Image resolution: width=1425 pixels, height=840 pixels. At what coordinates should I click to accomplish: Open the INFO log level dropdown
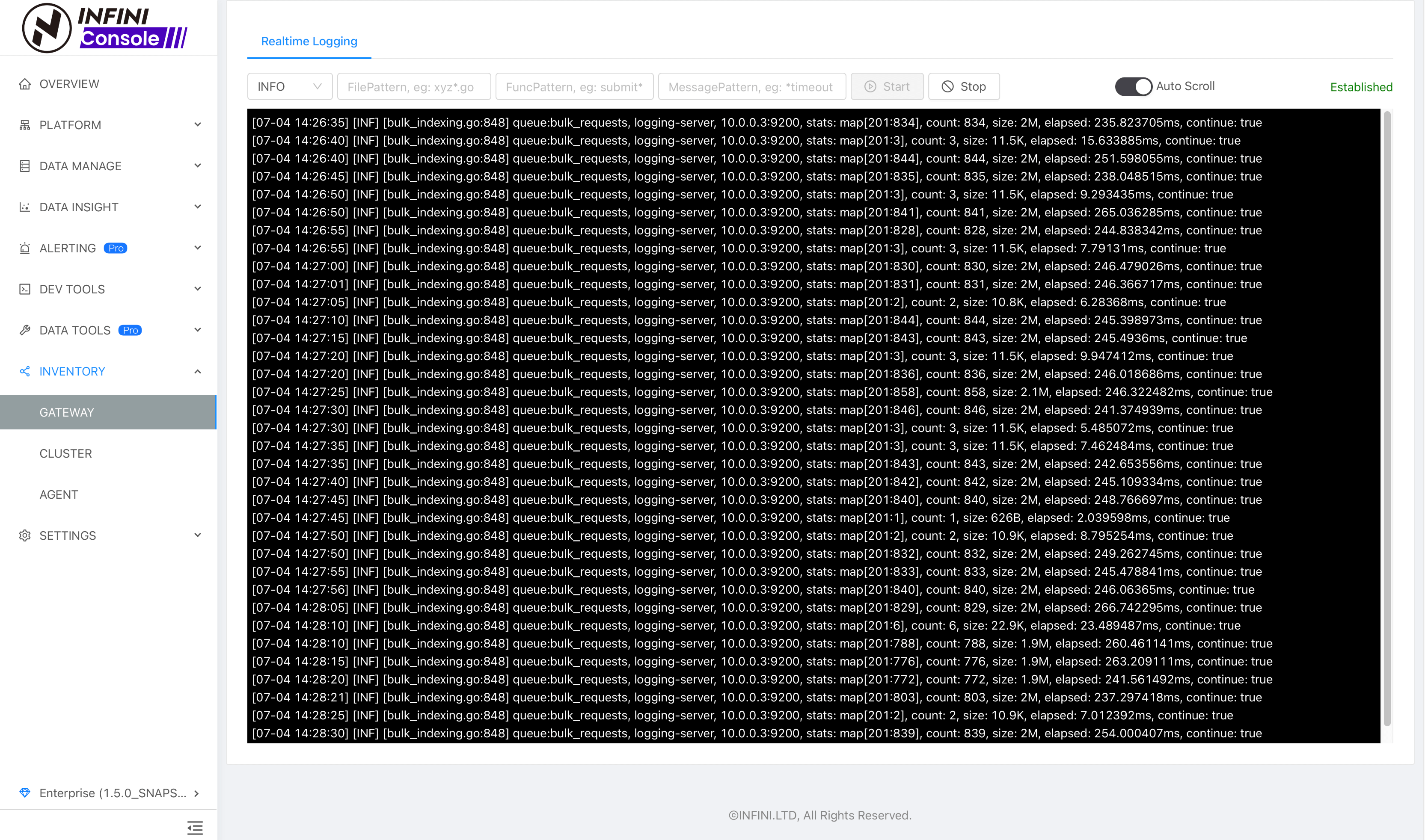click(x=290, y=86)
